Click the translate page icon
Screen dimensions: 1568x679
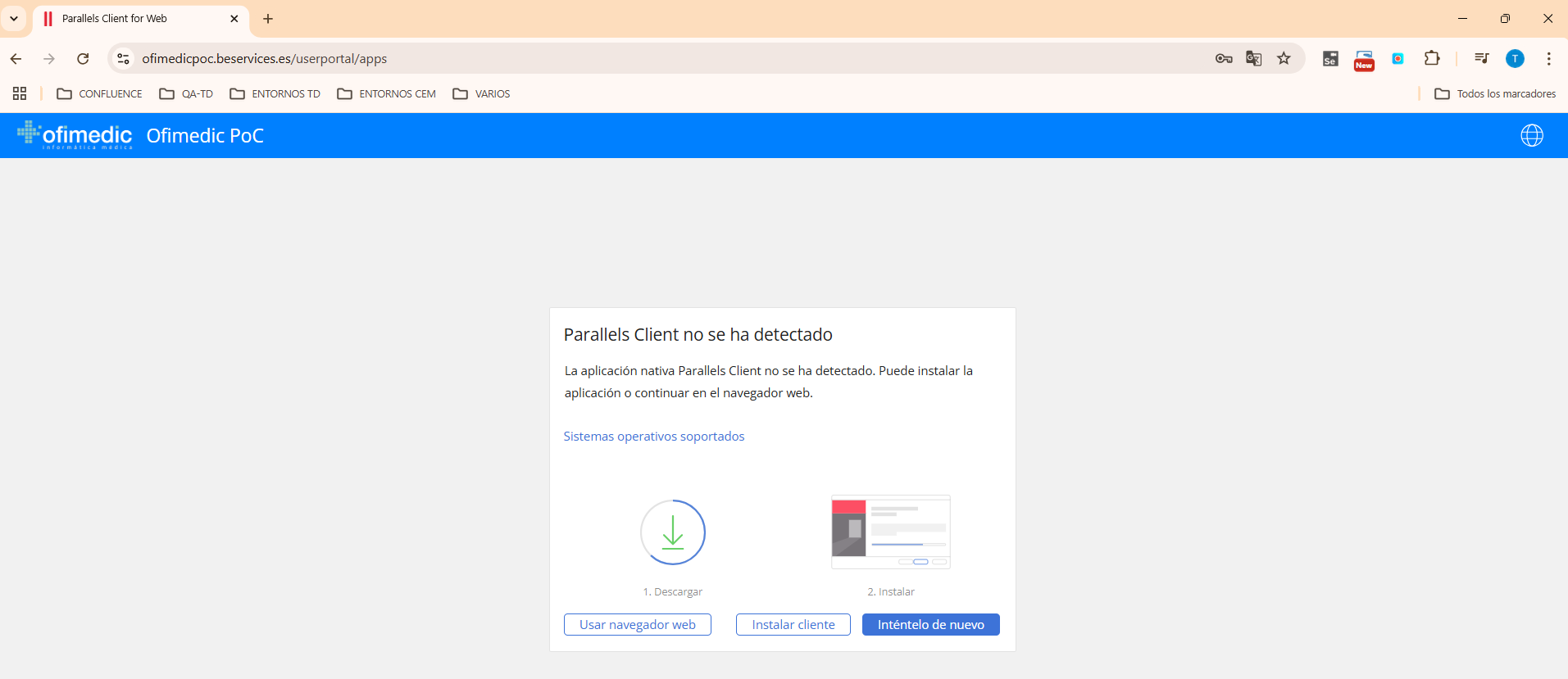pos(1253,58)
